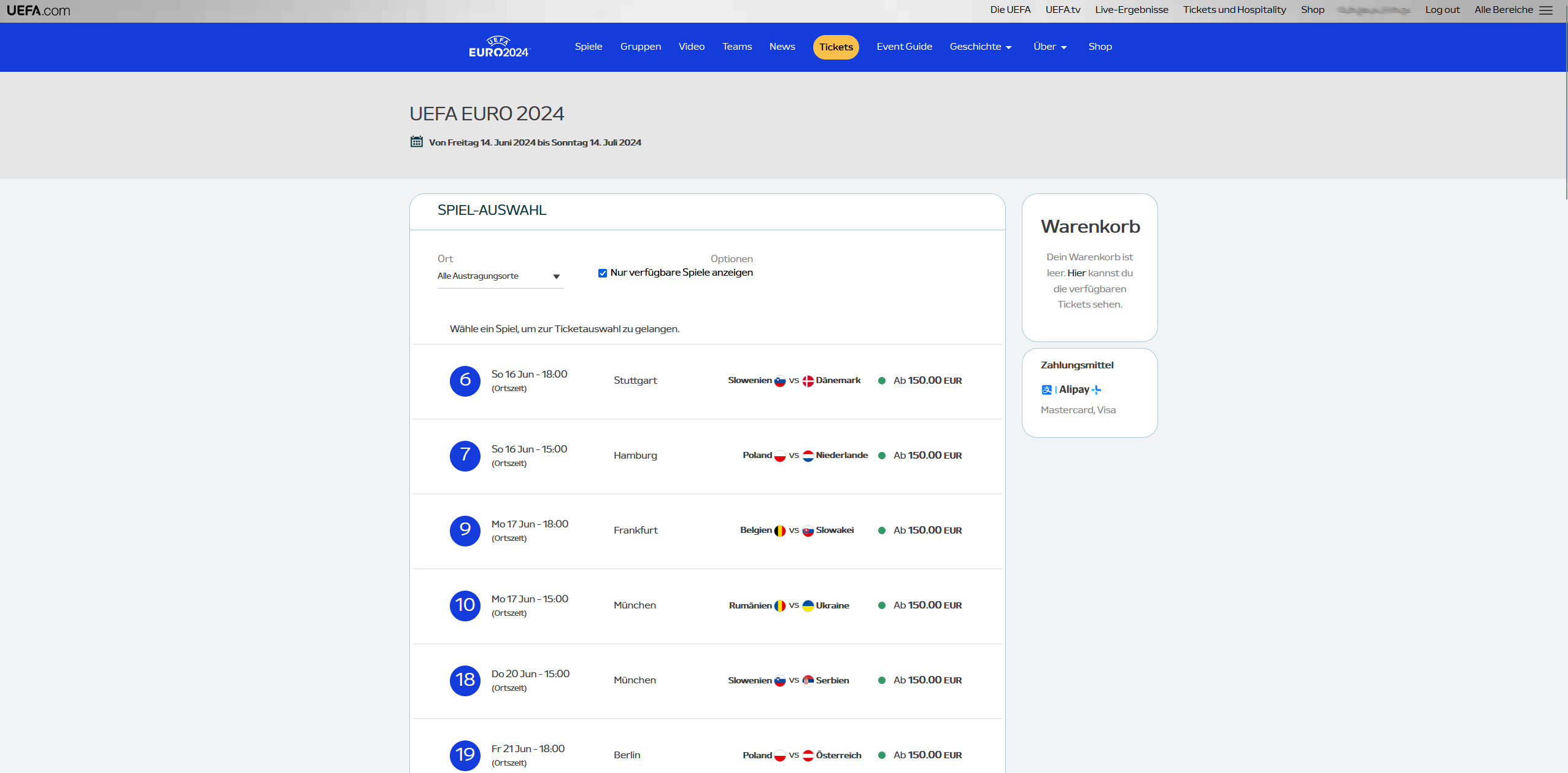Select match number 10 circle badge
This screenshot has width=1568, height=773.
point(465,605)
